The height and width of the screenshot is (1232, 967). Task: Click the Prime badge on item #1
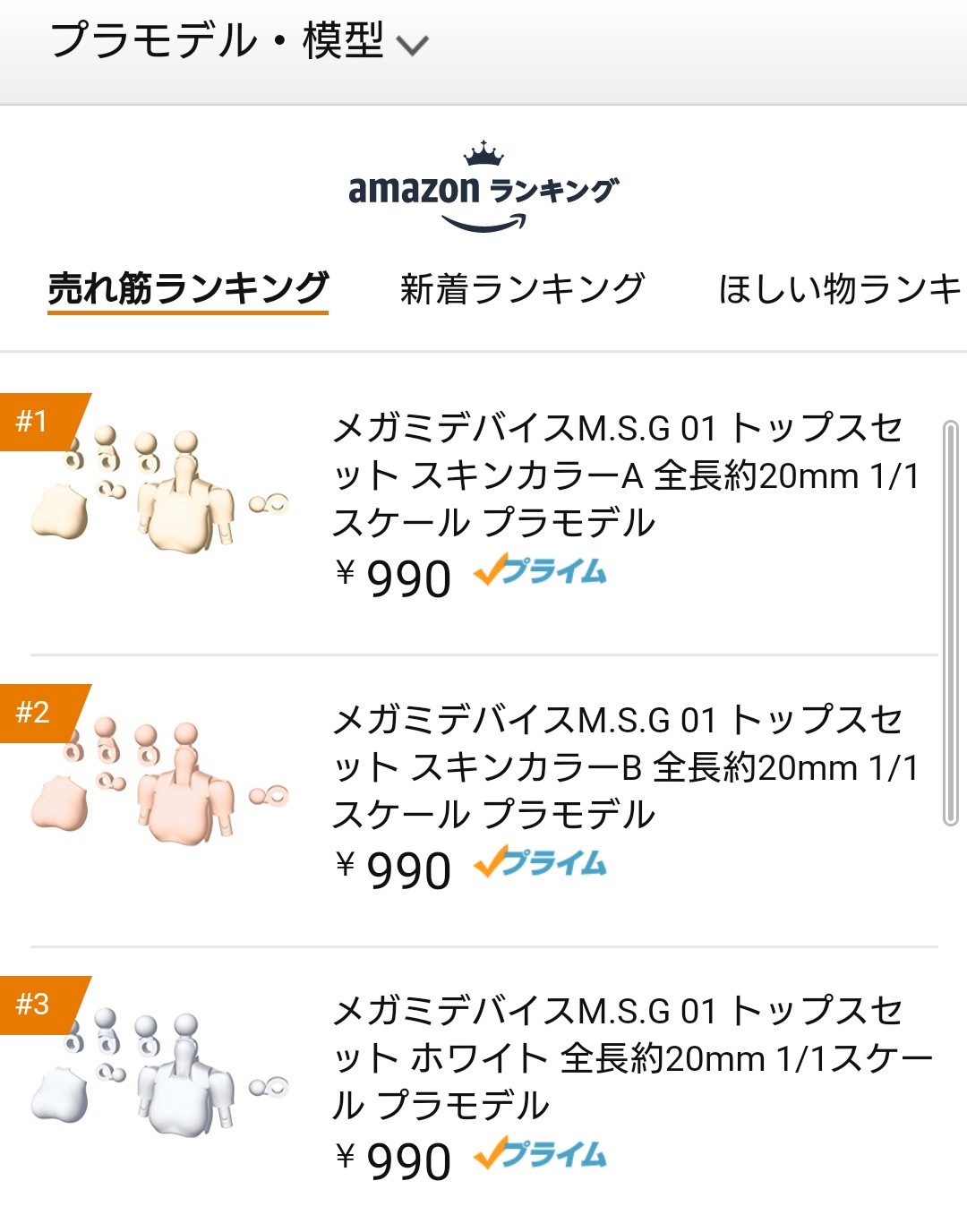[x=540, y=571]
